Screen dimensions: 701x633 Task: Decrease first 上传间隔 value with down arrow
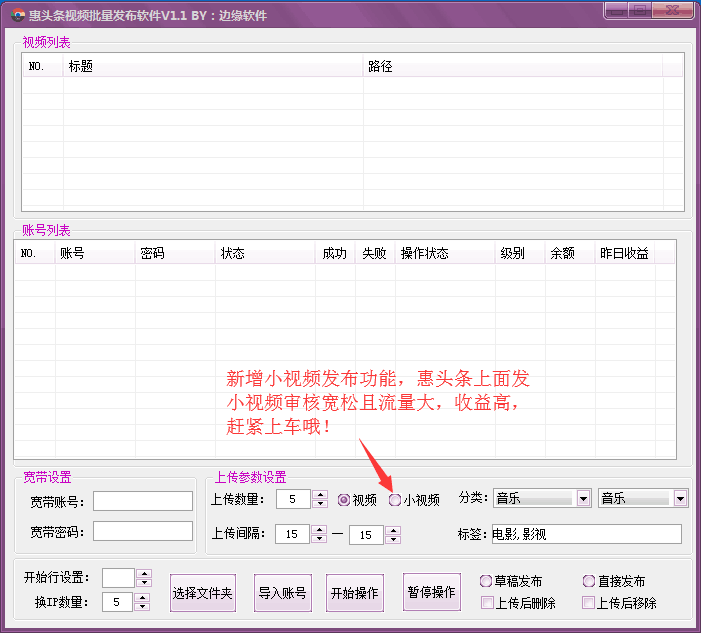(319, 539)
